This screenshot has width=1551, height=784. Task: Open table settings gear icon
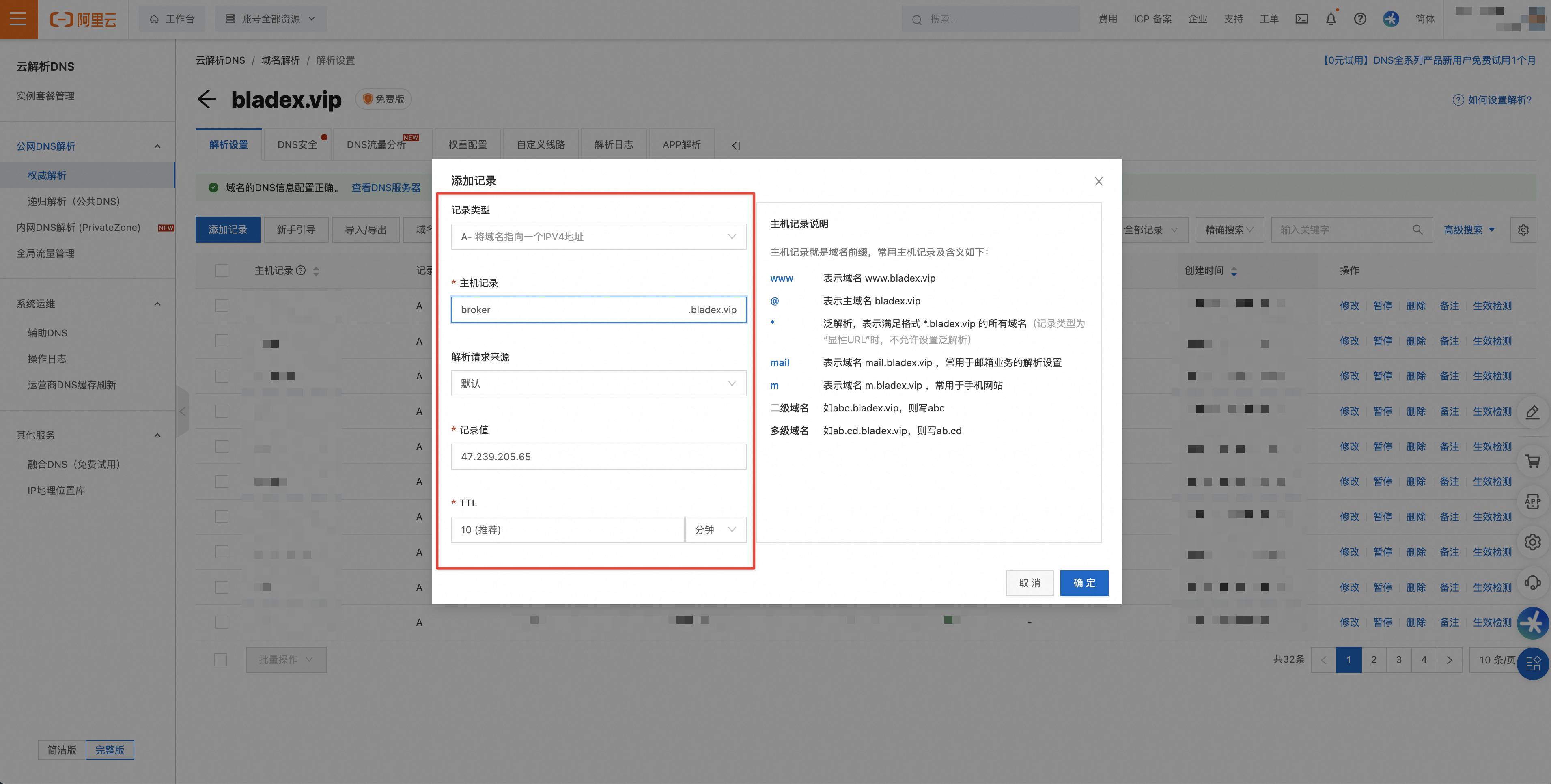[x=1523, y=229]
